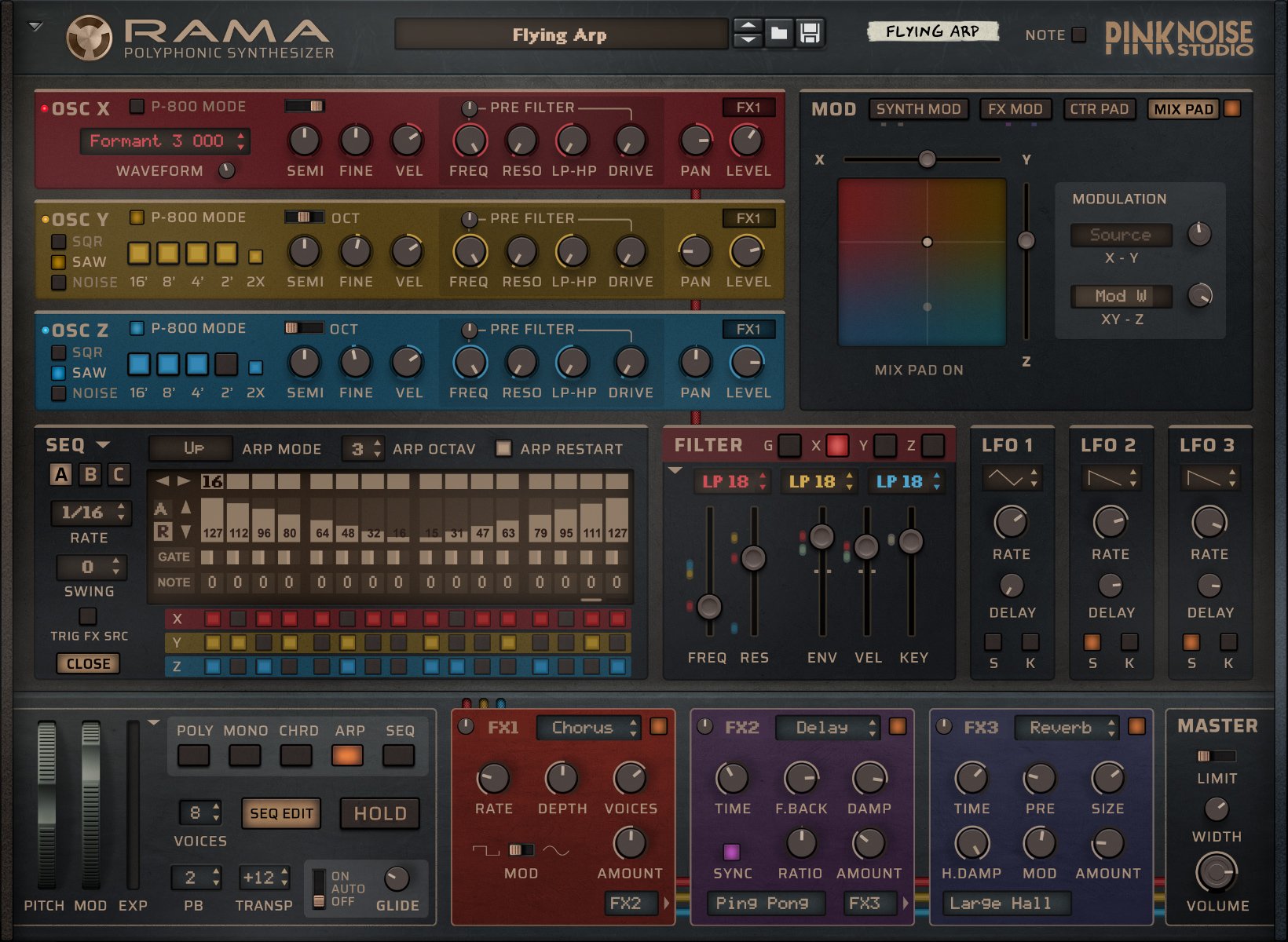Toggle OSC Y SQR waveform checkbox
This screenshot has width=1288, height=942.
click(59, 242)
